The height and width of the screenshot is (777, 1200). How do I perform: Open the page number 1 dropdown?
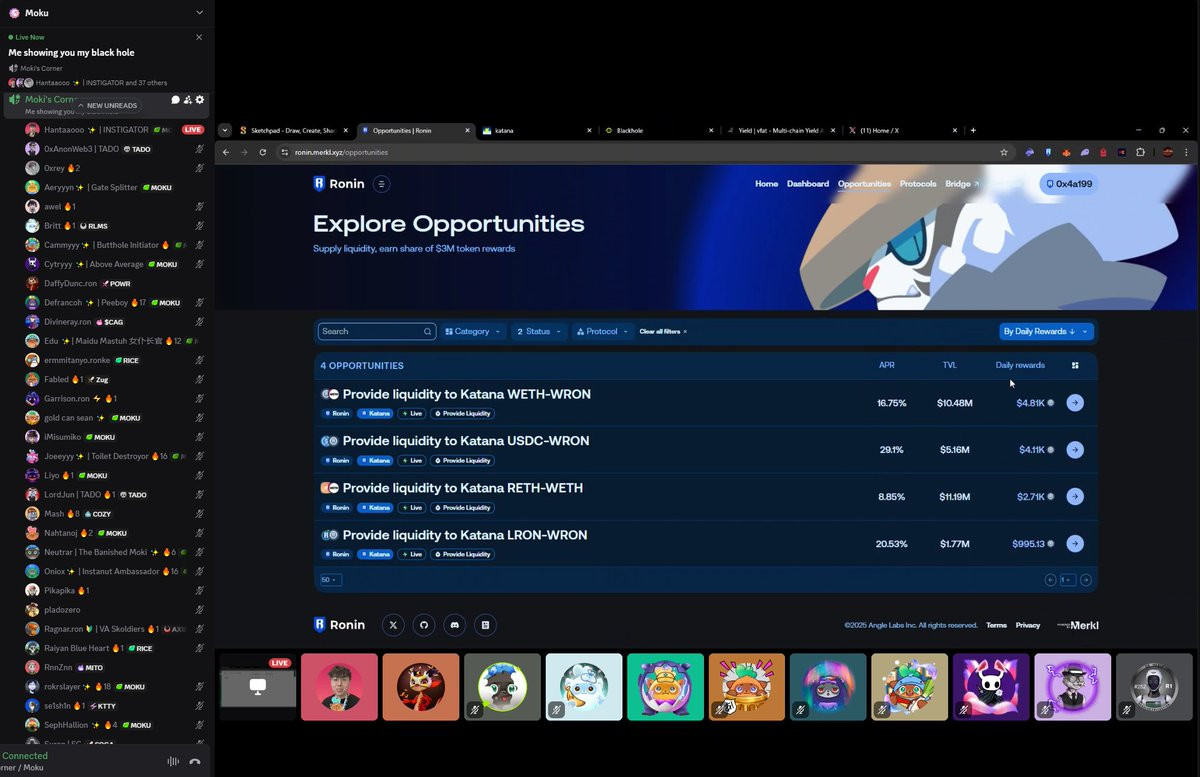[x=1068, y=580]
